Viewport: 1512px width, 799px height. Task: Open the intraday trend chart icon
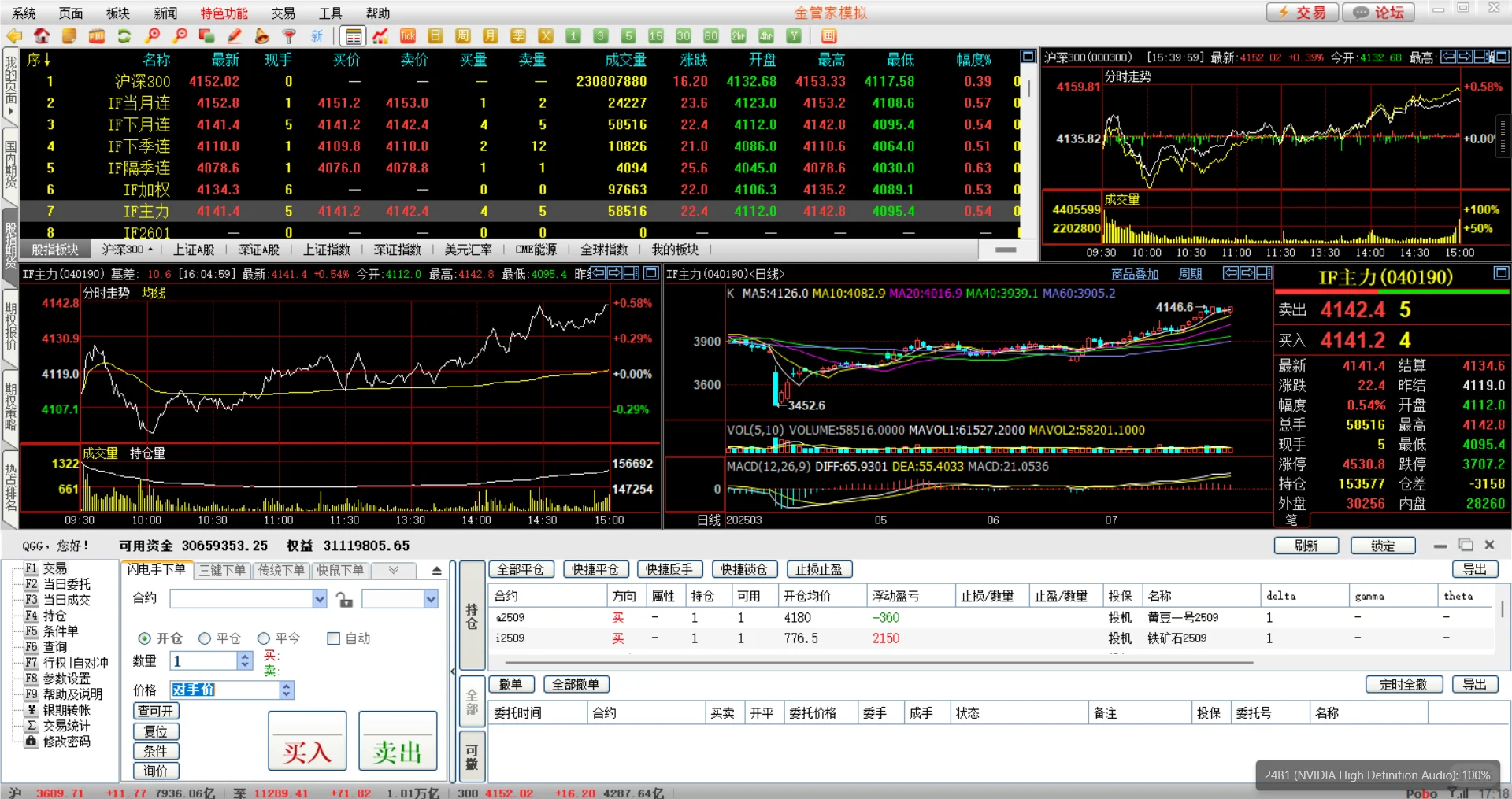coord(381,36)
